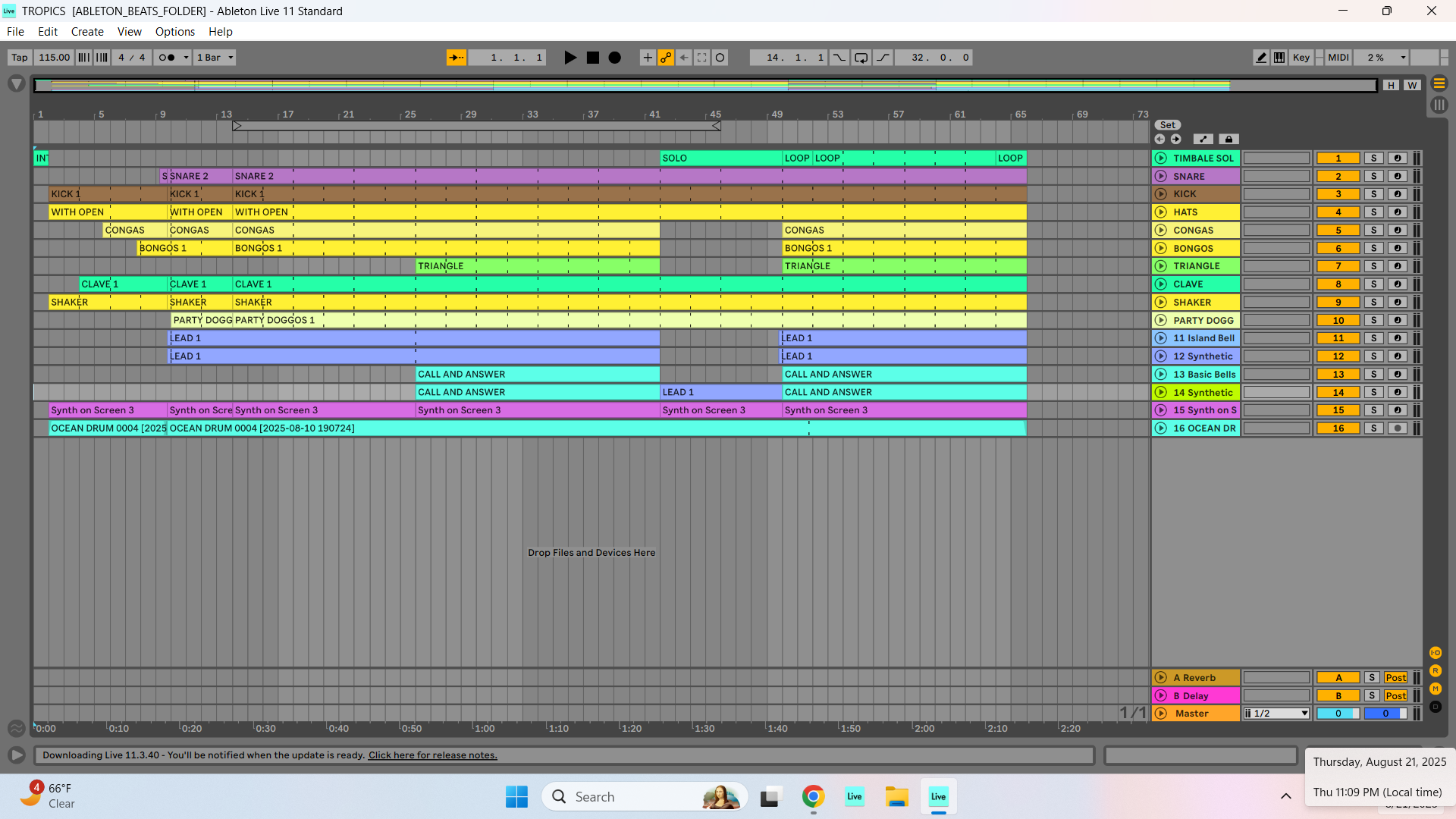Open the 1 Bar quantization dropdown

pos(215,58)
